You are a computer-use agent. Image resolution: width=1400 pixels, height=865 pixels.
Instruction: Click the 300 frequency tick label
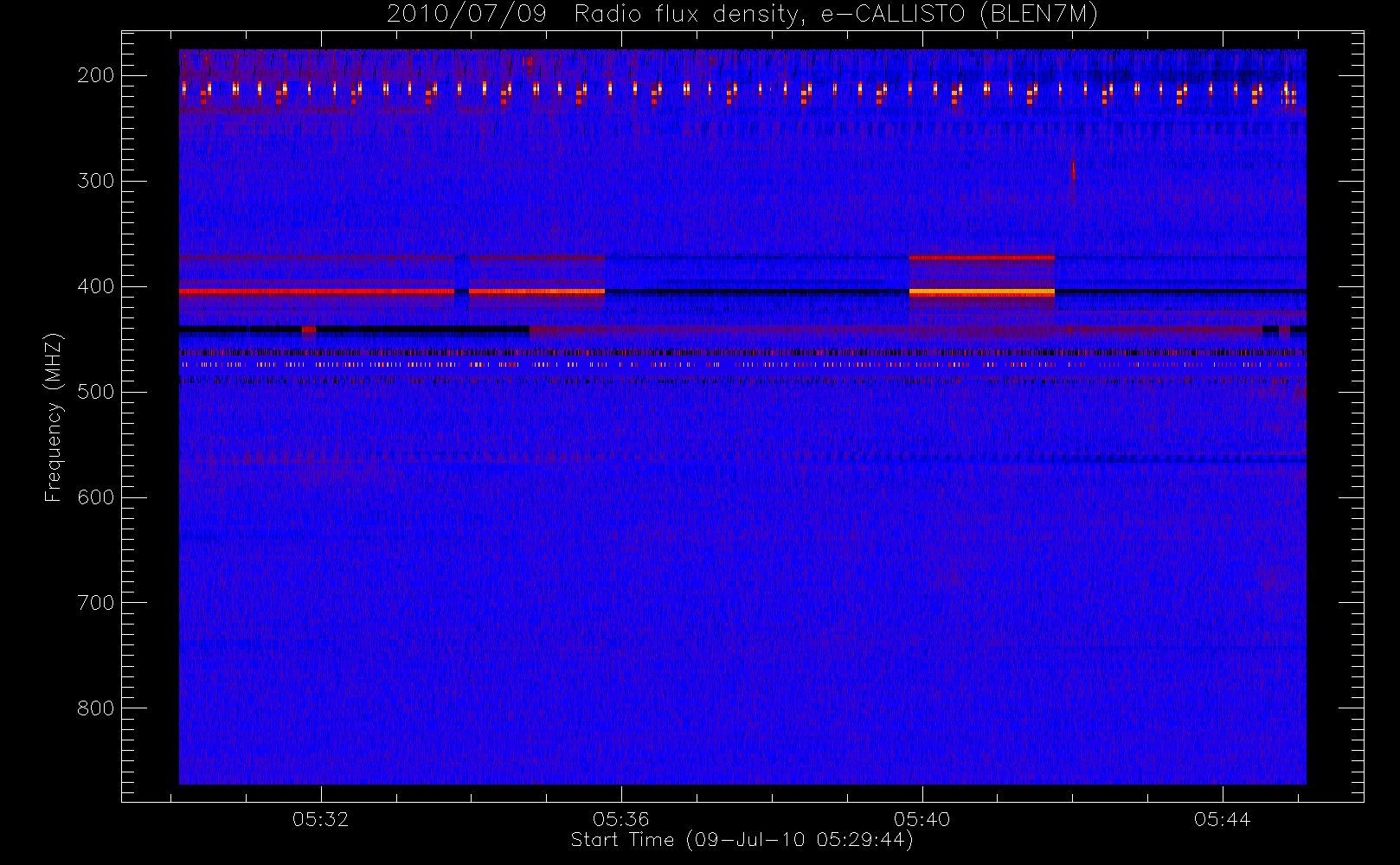tap(95, 181)
